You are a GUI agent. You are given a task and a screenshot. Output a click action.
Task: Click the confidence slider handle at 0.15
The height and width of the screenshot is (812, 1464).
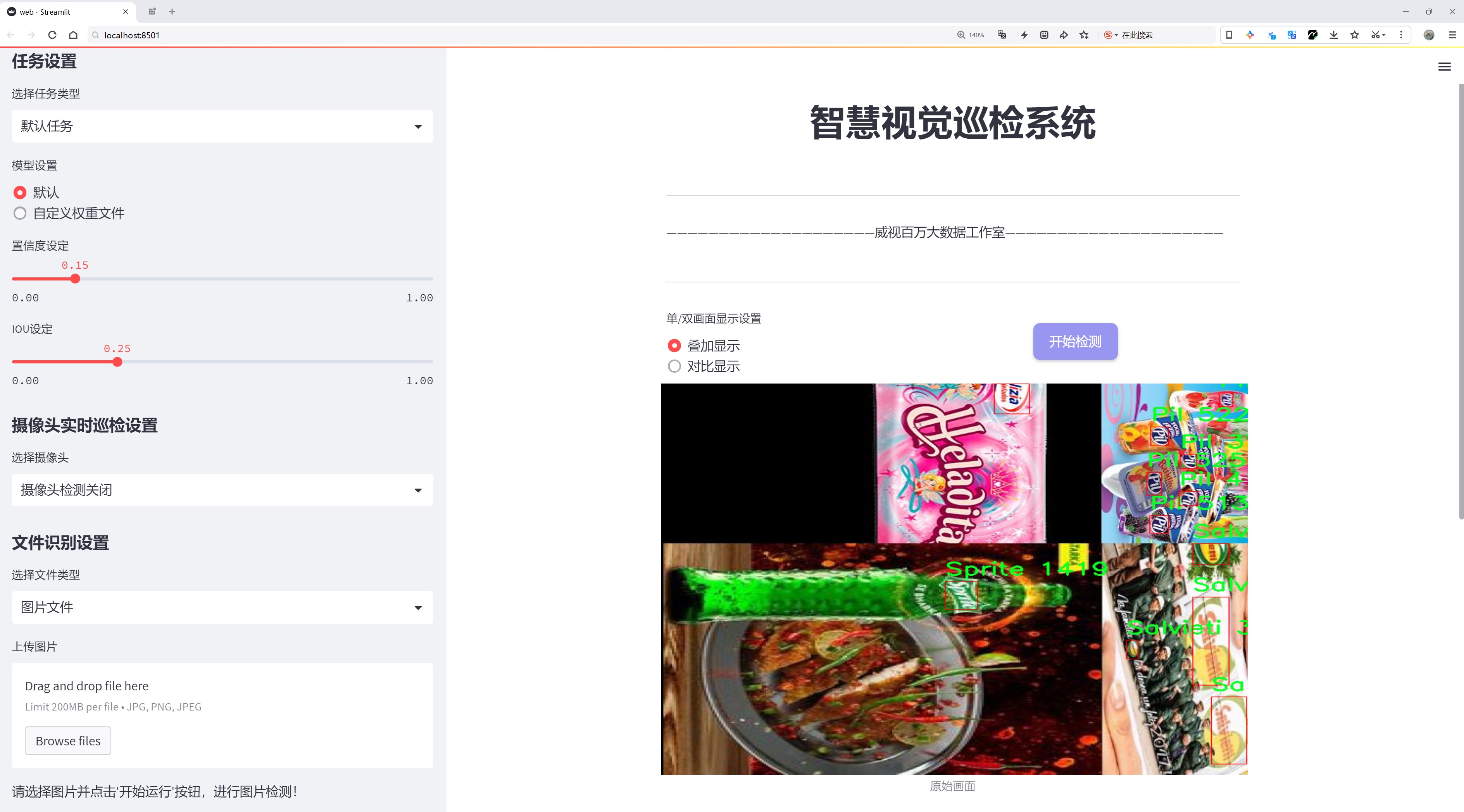pyautogui.click(x=75, y=279)
